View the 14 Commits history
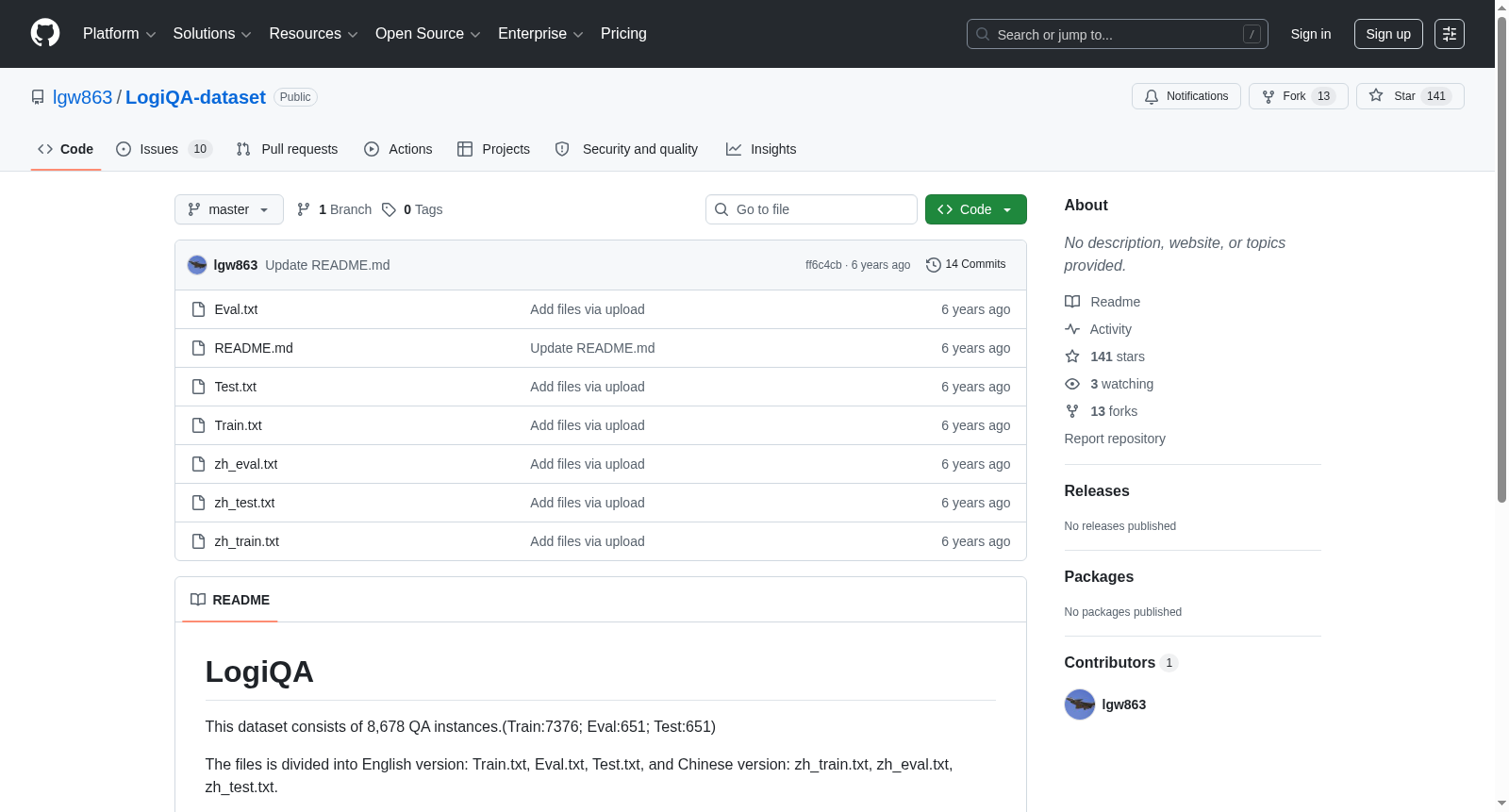Image resolution: width=1509 pixels, height=812 pixels. point(966,265)
